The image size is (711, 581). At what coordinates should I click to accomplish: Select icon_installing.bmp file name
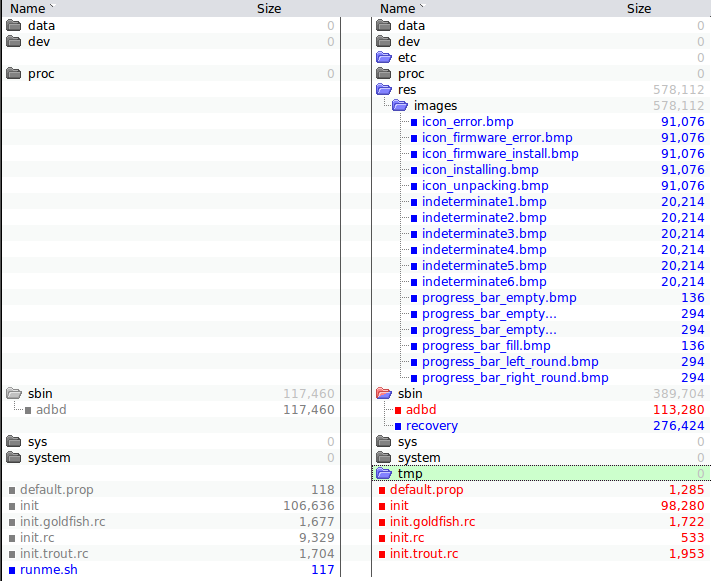tap(480, 170)
